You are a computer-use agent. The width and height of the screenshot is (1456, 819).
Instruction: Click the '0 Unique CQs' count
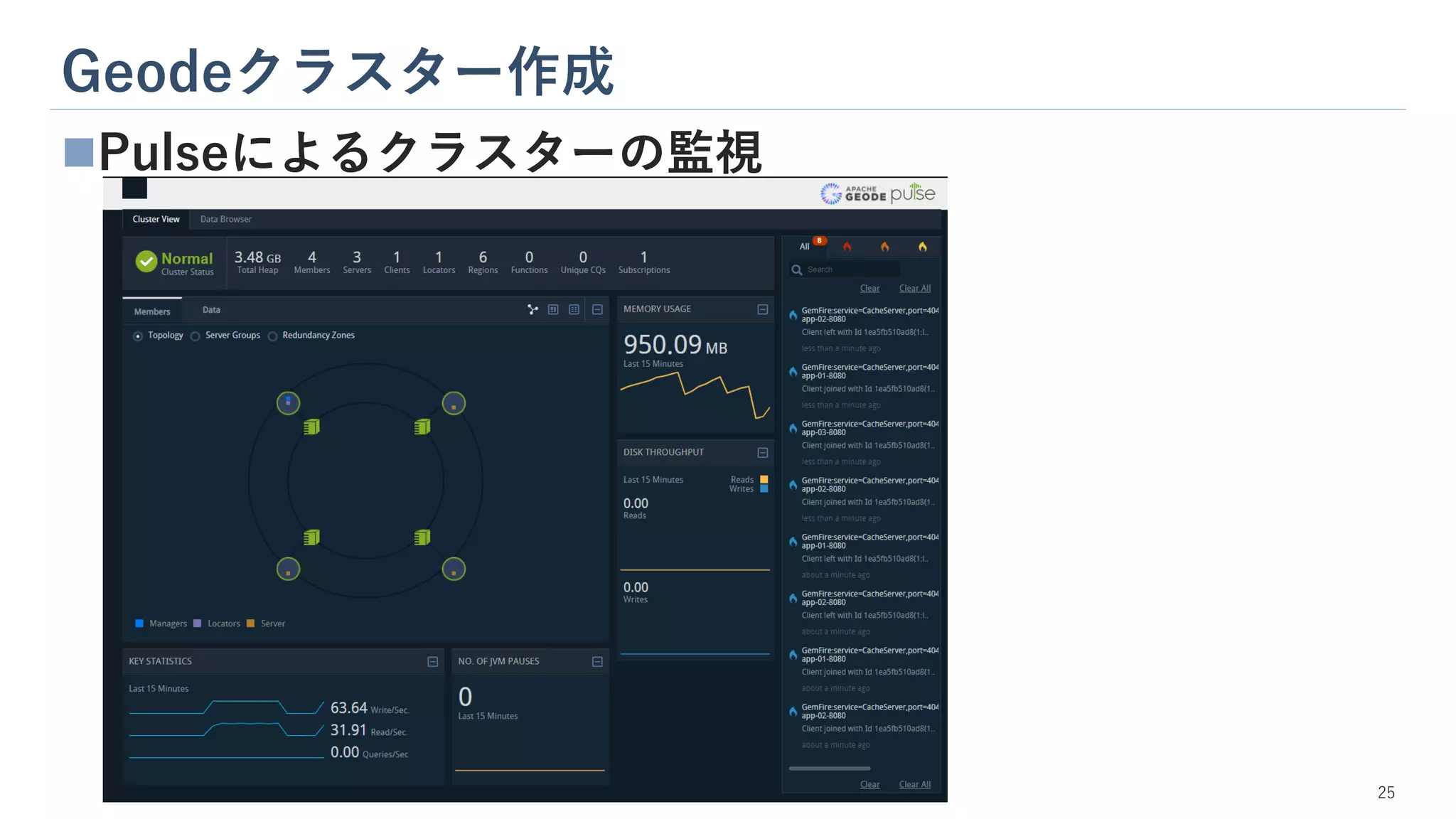(x=583, y=262)
